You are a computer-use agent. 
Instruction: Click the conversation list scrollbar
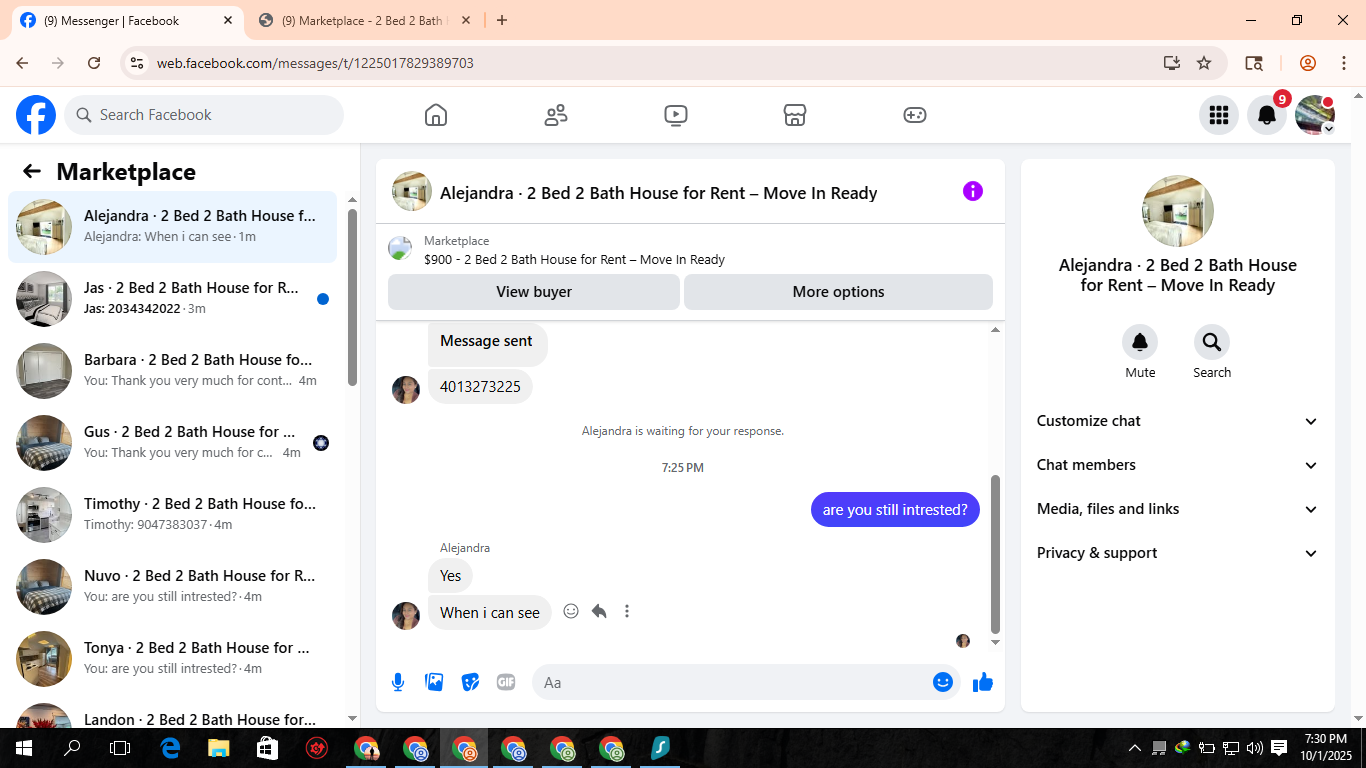tap(352, 296)
